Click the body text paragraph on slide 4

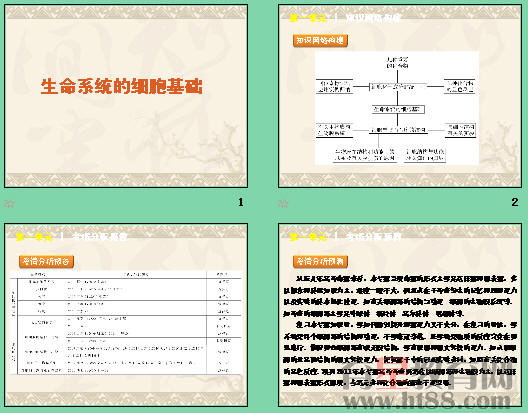[400, 330]
